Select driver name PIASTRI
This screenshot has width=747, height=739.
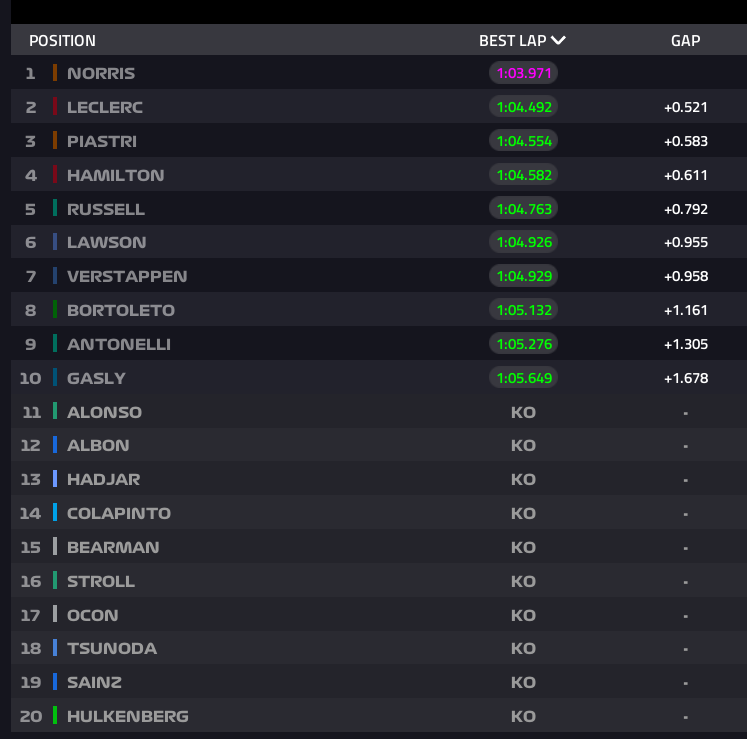click(102, 141)
